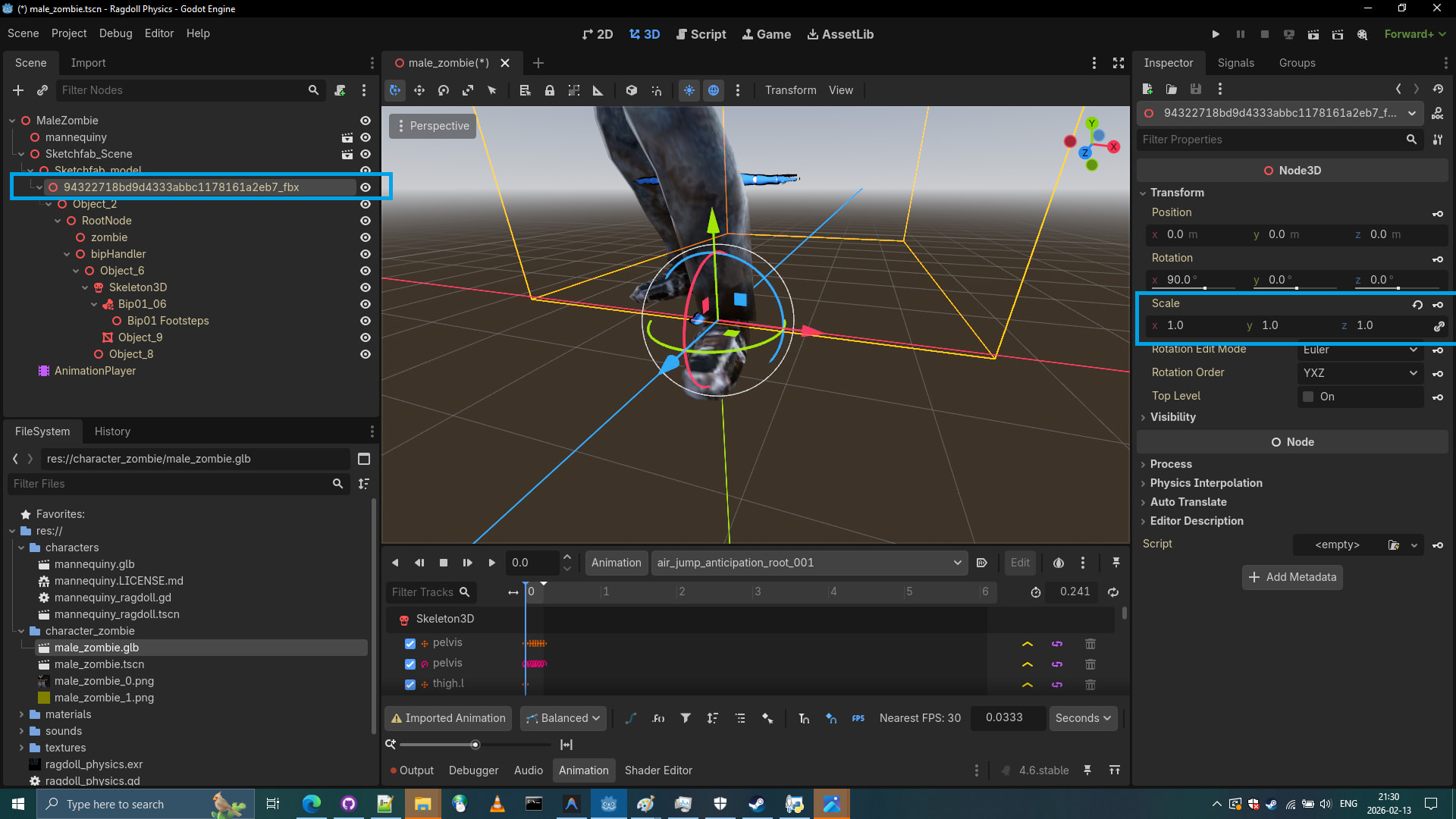Click the Perspective view button
Viewport: 1456px width, 819px height.
coord(432,126)
